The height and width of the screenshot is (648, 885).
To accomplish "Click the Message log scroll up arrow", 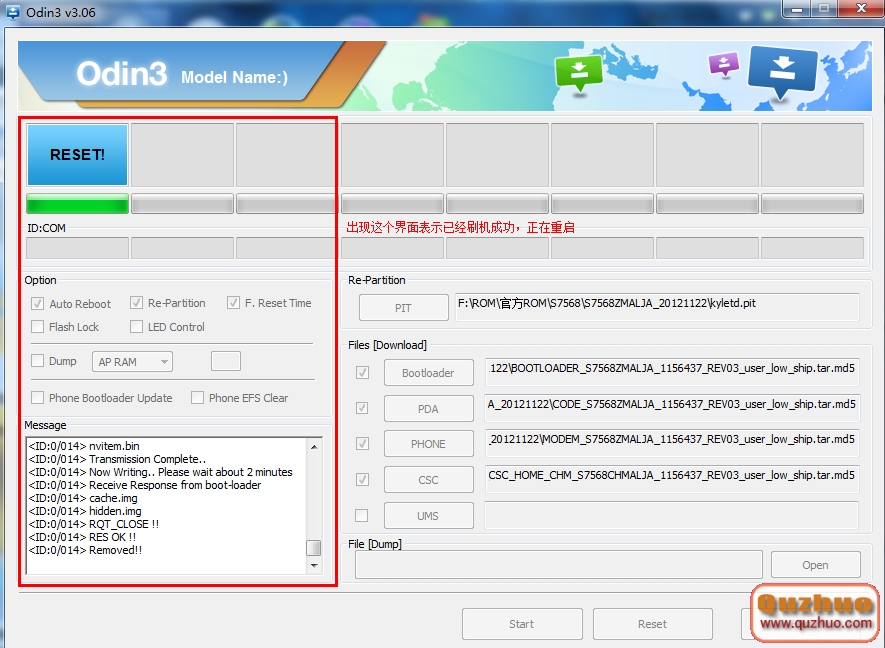I will (314, 447).
